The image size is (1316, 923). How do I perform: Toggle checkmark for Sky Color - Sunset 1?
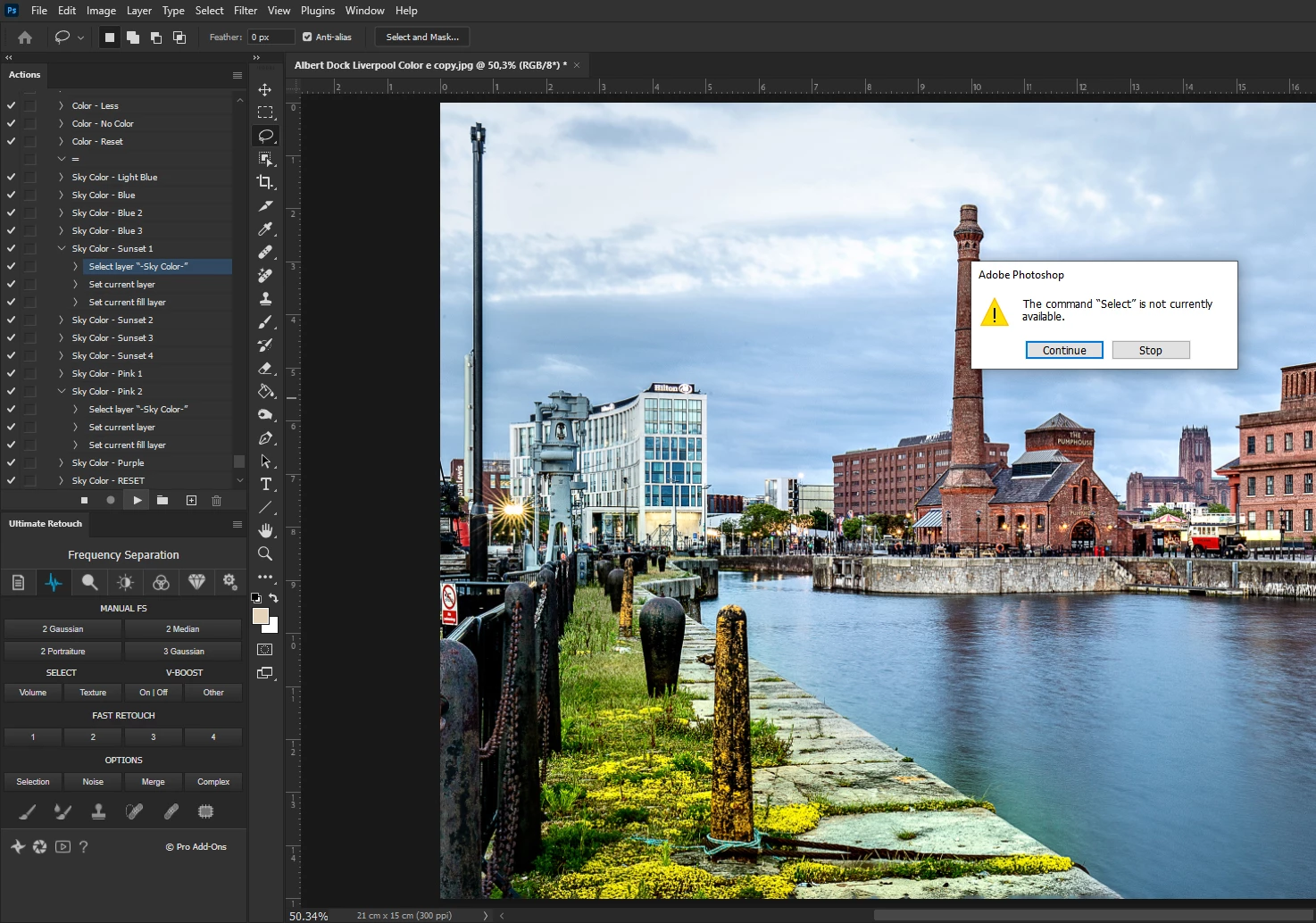(12, 248)
